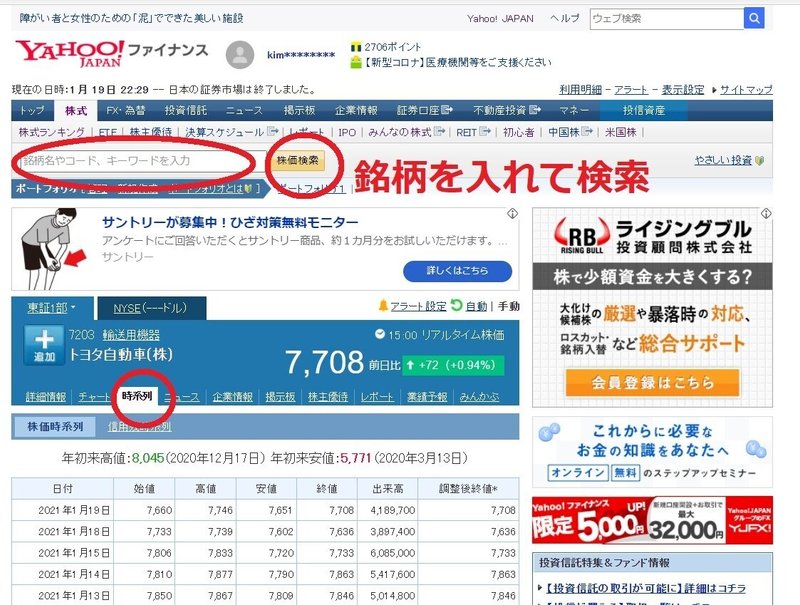Focus the ウェブ検索 search field
This screenshot has height=605, width=800.
click(666, 19)
